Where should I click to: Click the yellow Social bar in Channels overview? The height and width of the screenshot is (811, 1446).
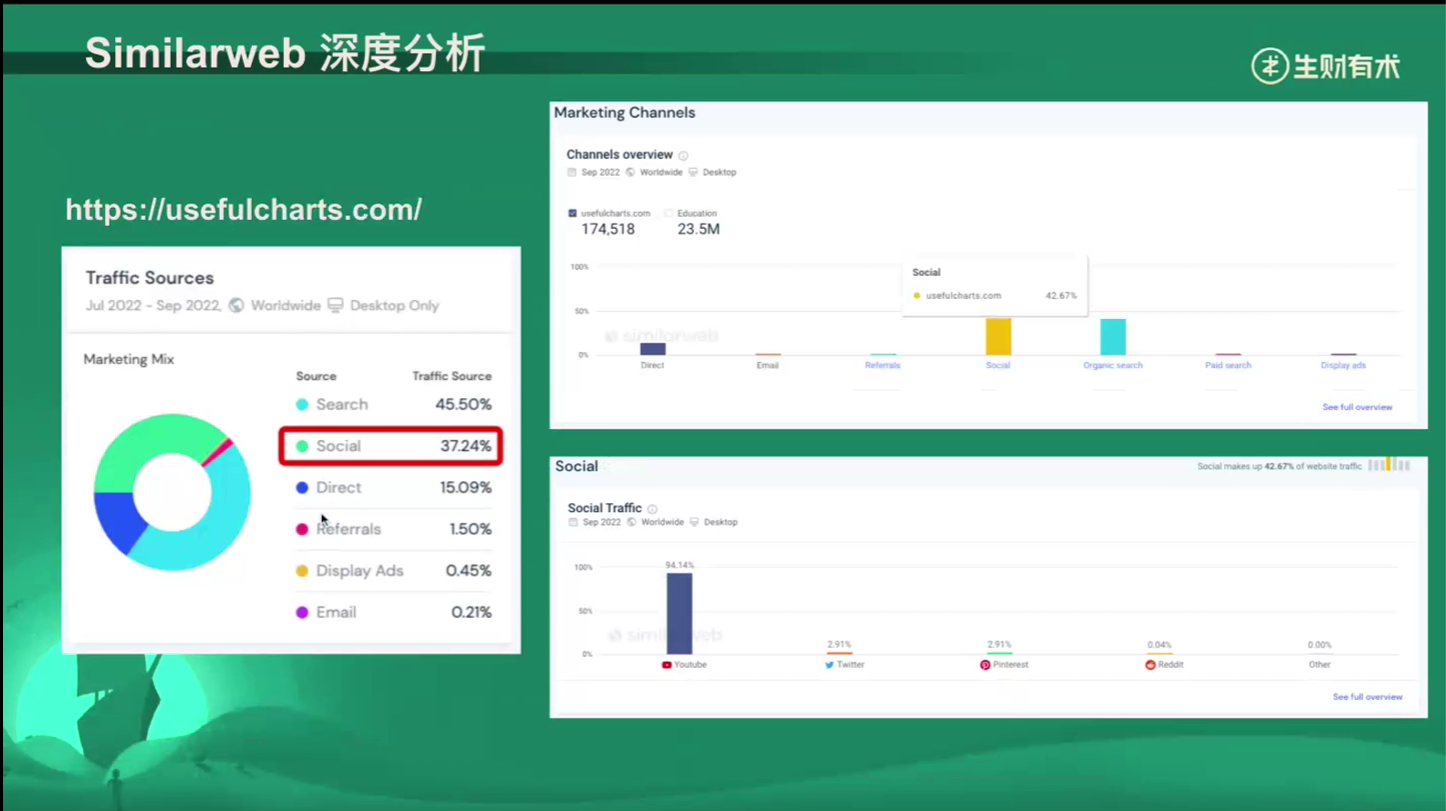tap(998, 337)
